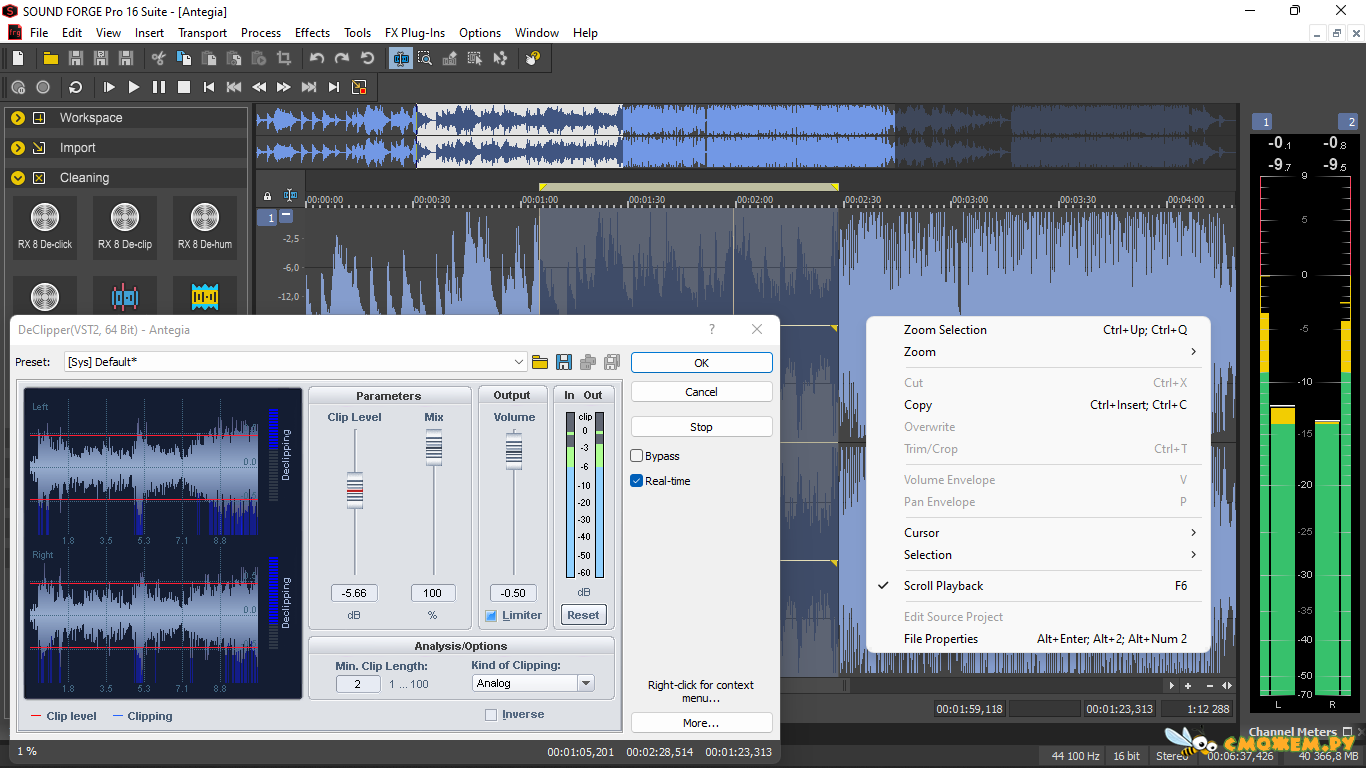Activate the Edit tool in the toolbar
Image resolution: width=1366 pixels, height=768 pixels.
click(401, 59)
